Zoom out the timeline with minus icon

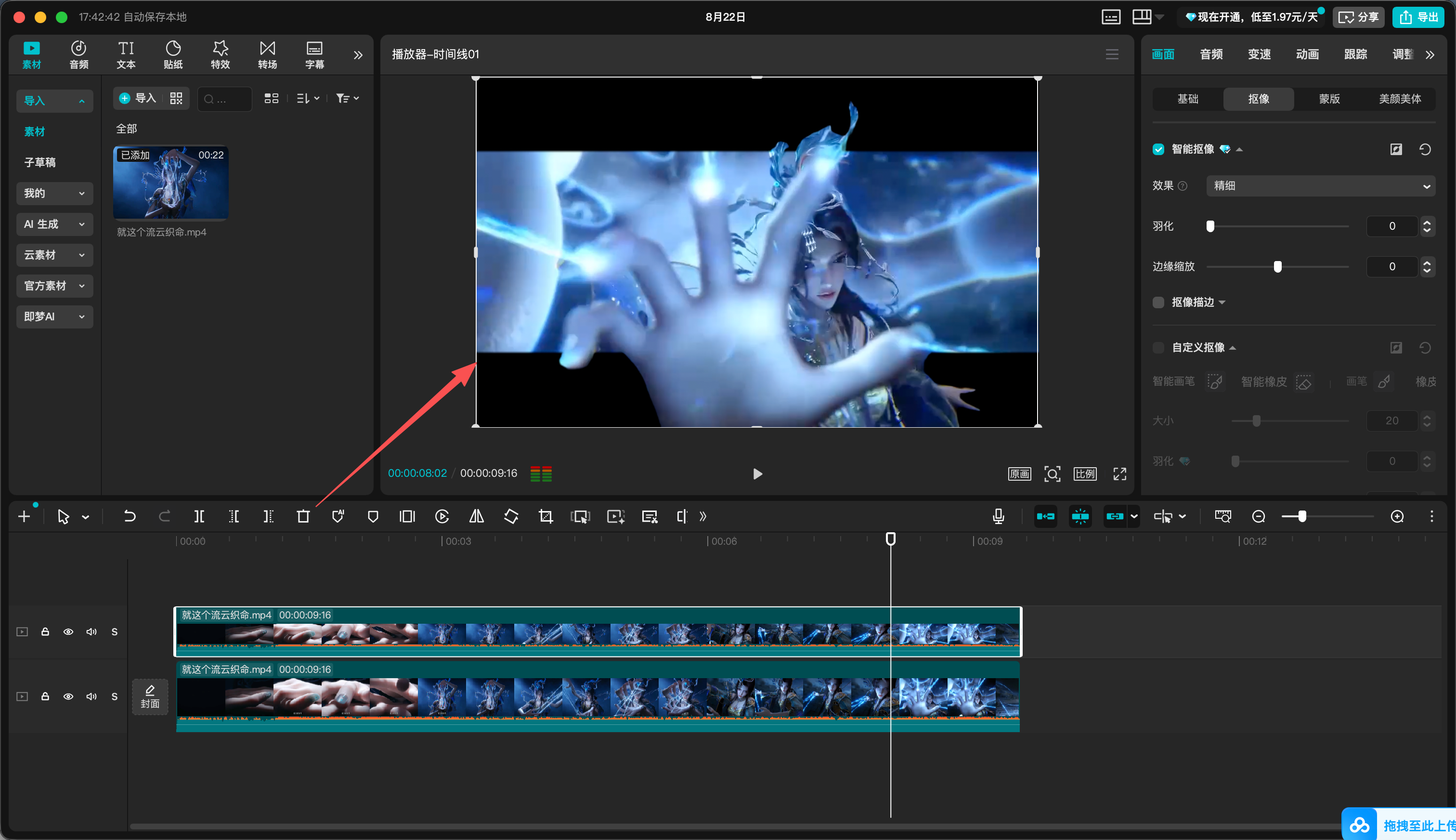[1259, 516]
